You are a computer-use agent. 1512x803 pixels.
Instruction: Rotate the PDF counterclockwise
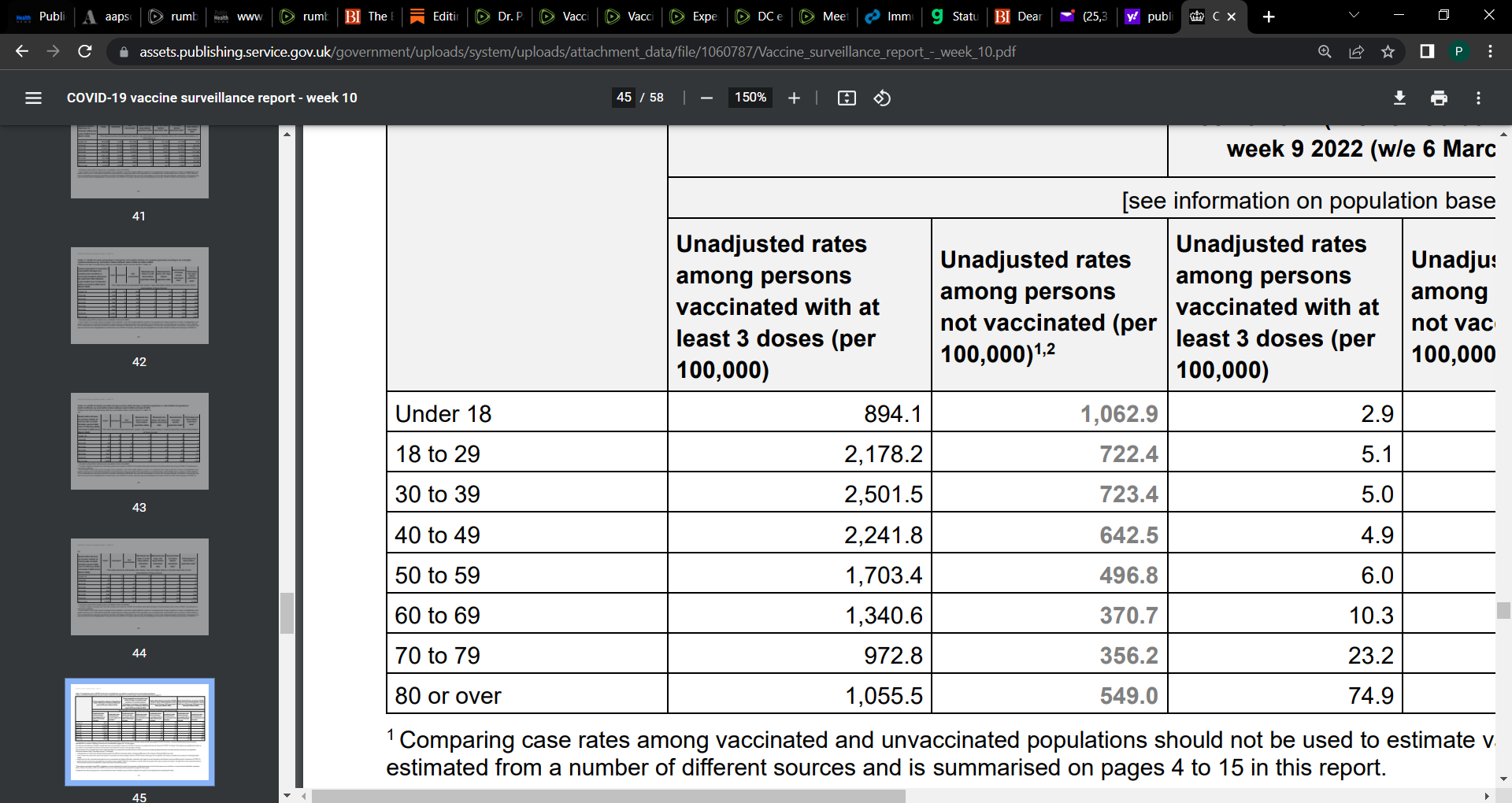tap(882, 98)
